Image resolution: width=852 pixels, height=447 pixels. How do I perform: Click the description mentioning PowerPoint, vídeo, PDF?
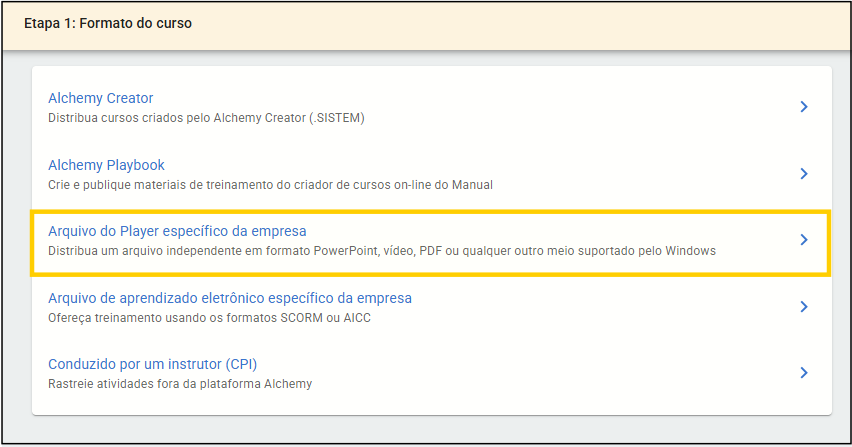[382, 251]
